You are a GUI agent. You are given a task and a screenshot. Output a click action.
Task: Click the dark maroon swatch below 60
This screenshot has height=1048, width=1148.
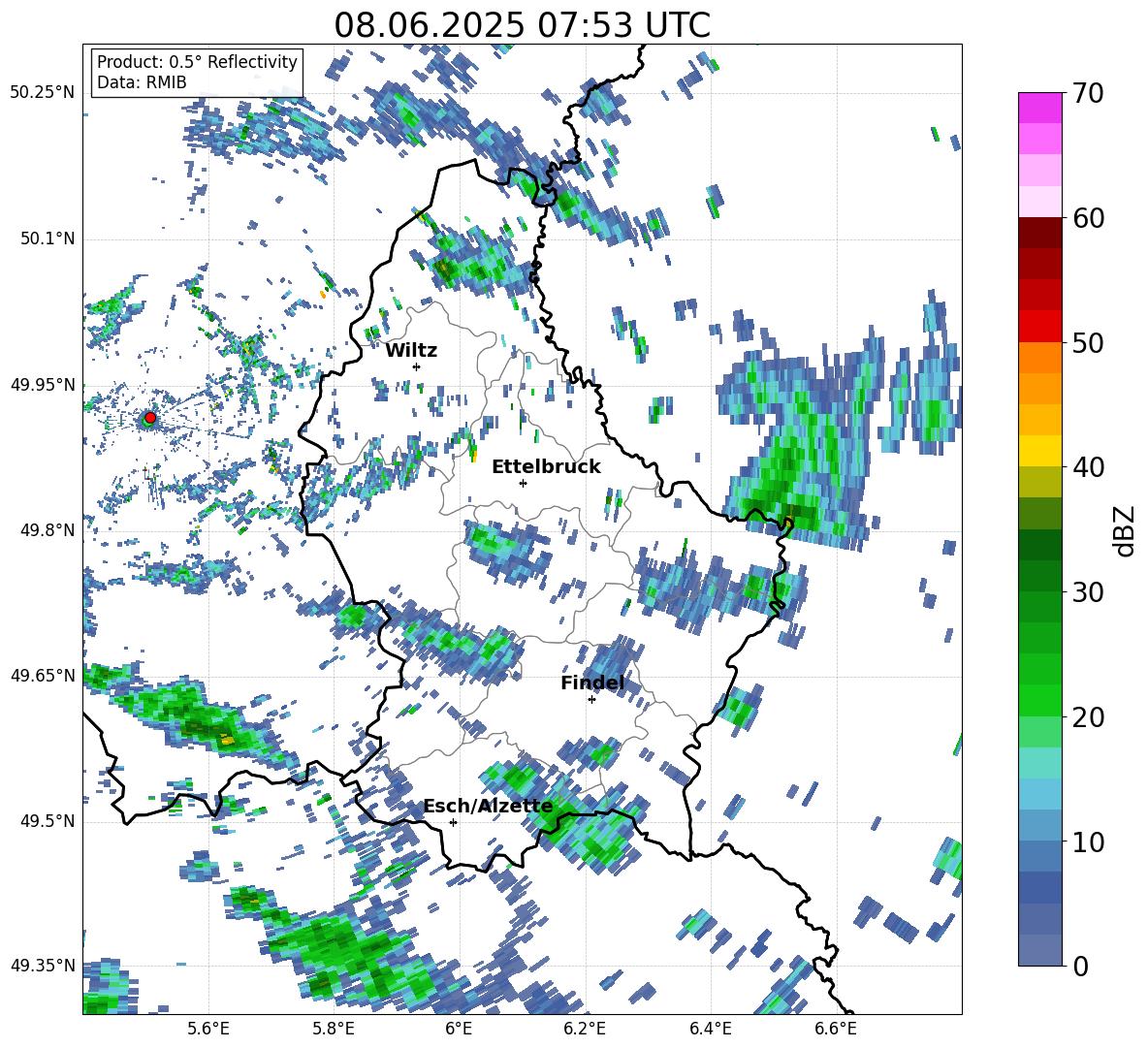1039,233
